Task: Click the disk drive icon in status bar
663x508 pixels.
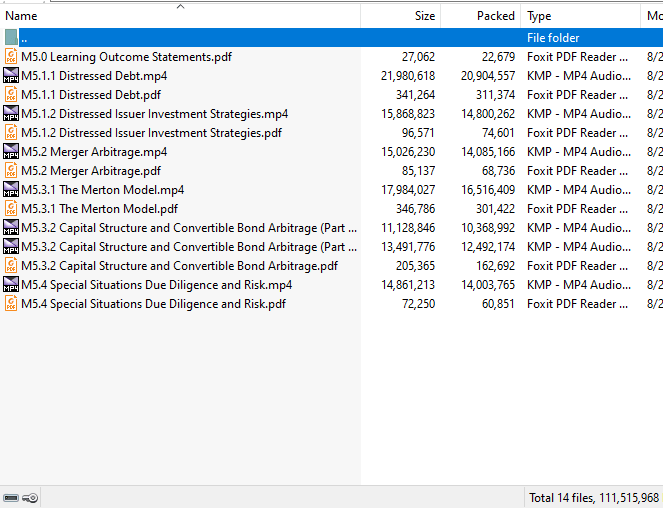Action: tap(11, 498)
